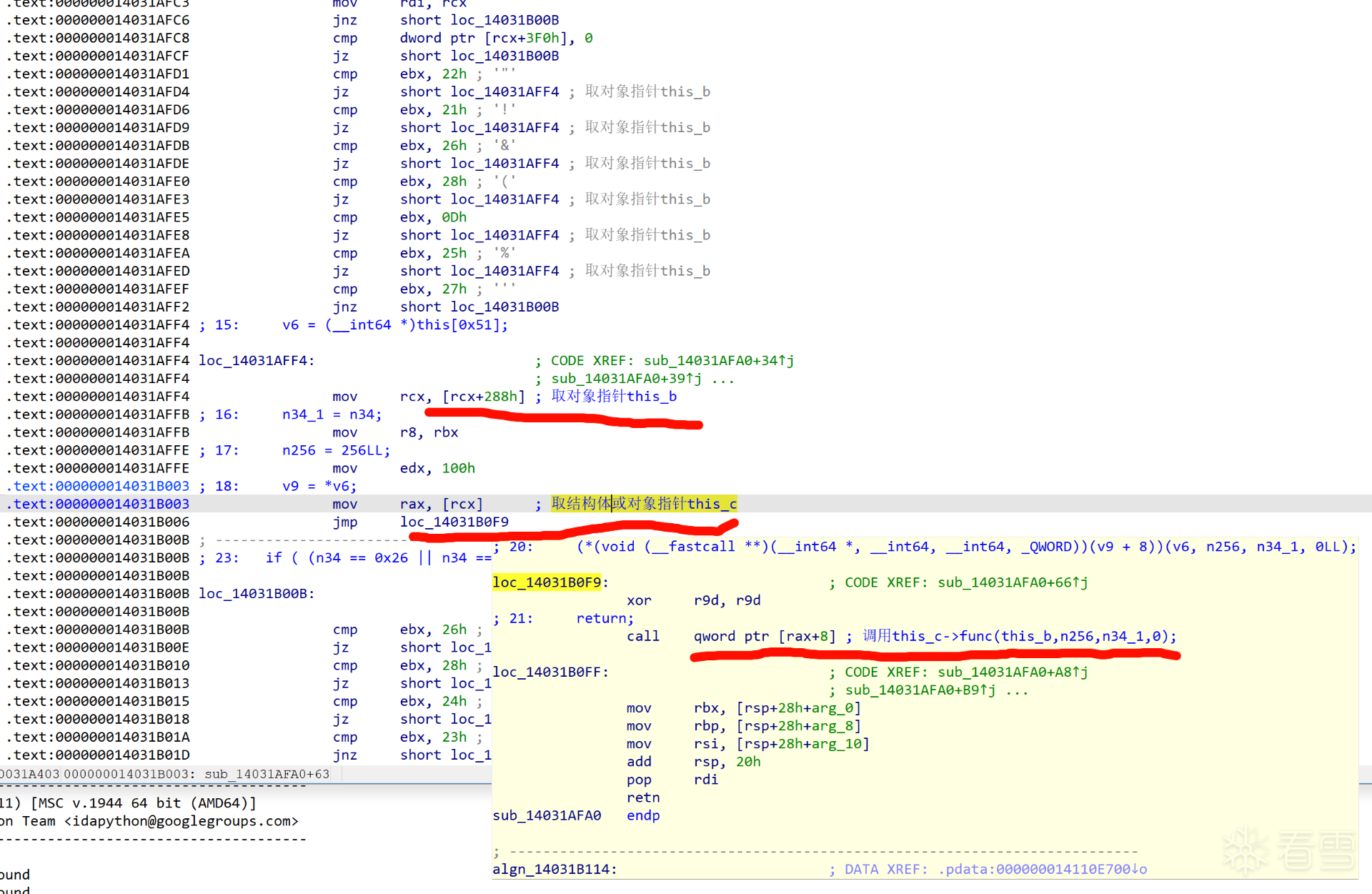Follow the sub_14031AFA0+A8↑j code xref
This screenshot has height=894, width=1372.
(x=1012, y=672)
